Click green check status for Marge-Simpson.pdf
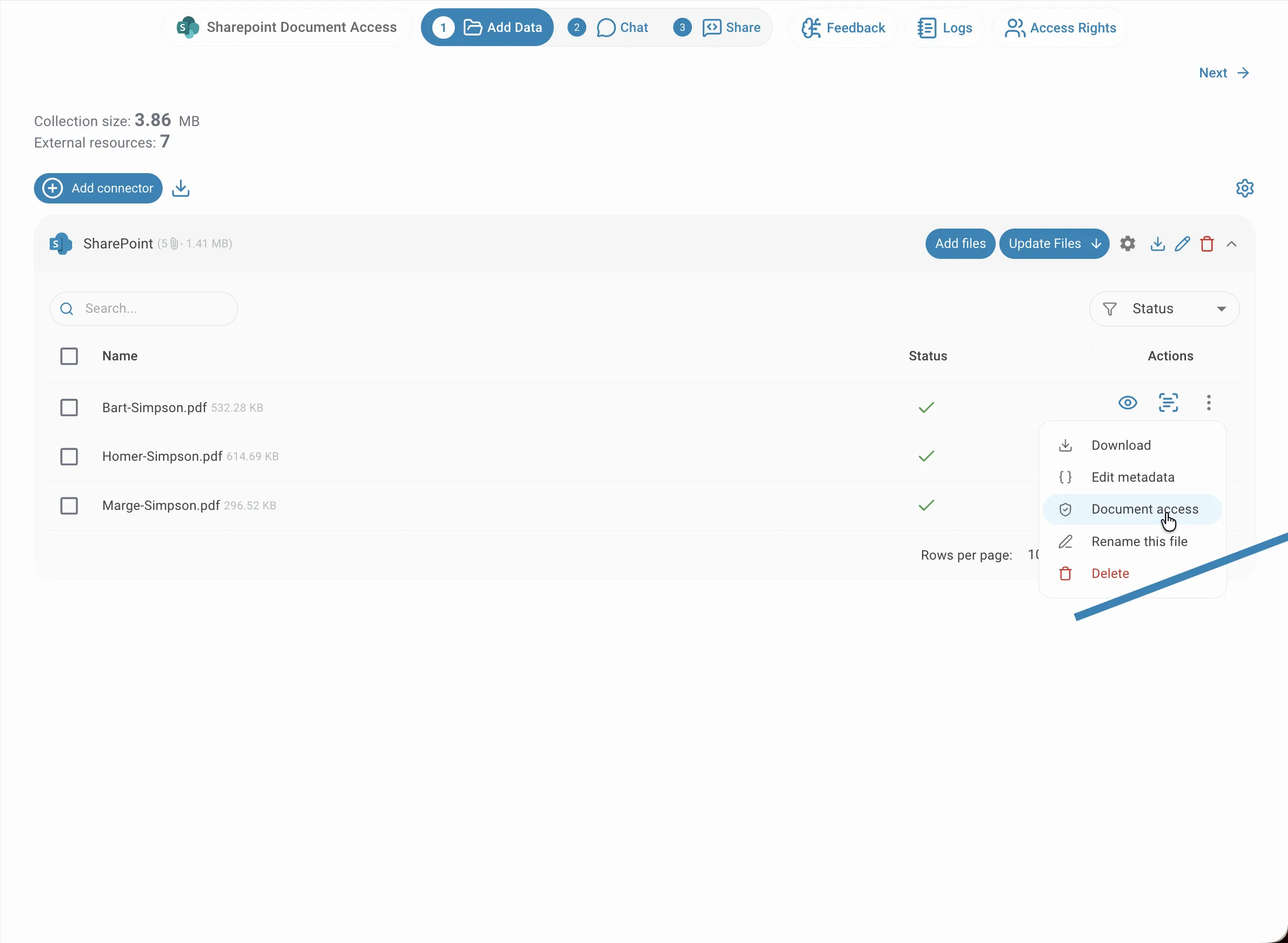The height and width of the screenshot is (943, 1288). click(x=926, y=505)
